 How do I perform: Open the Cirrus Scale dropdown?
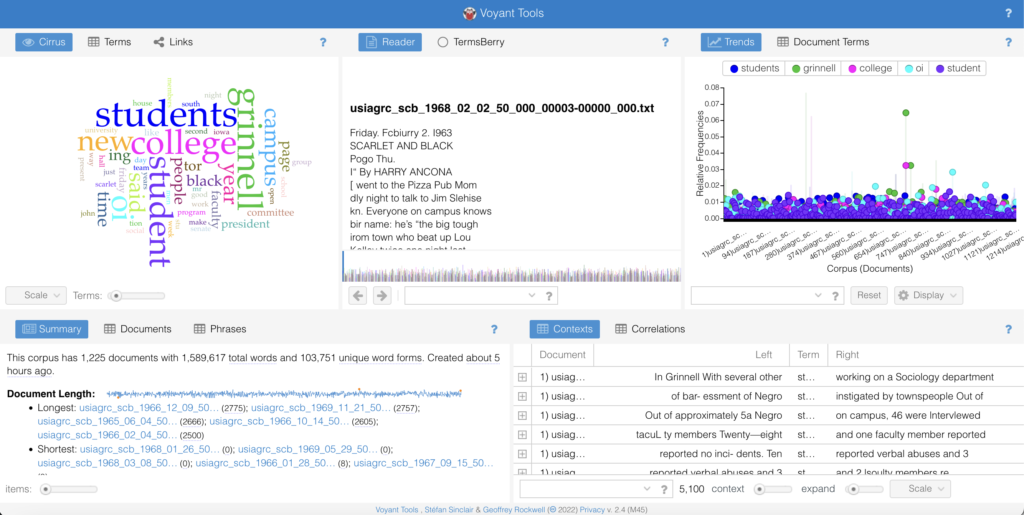(x=36, y=296)
